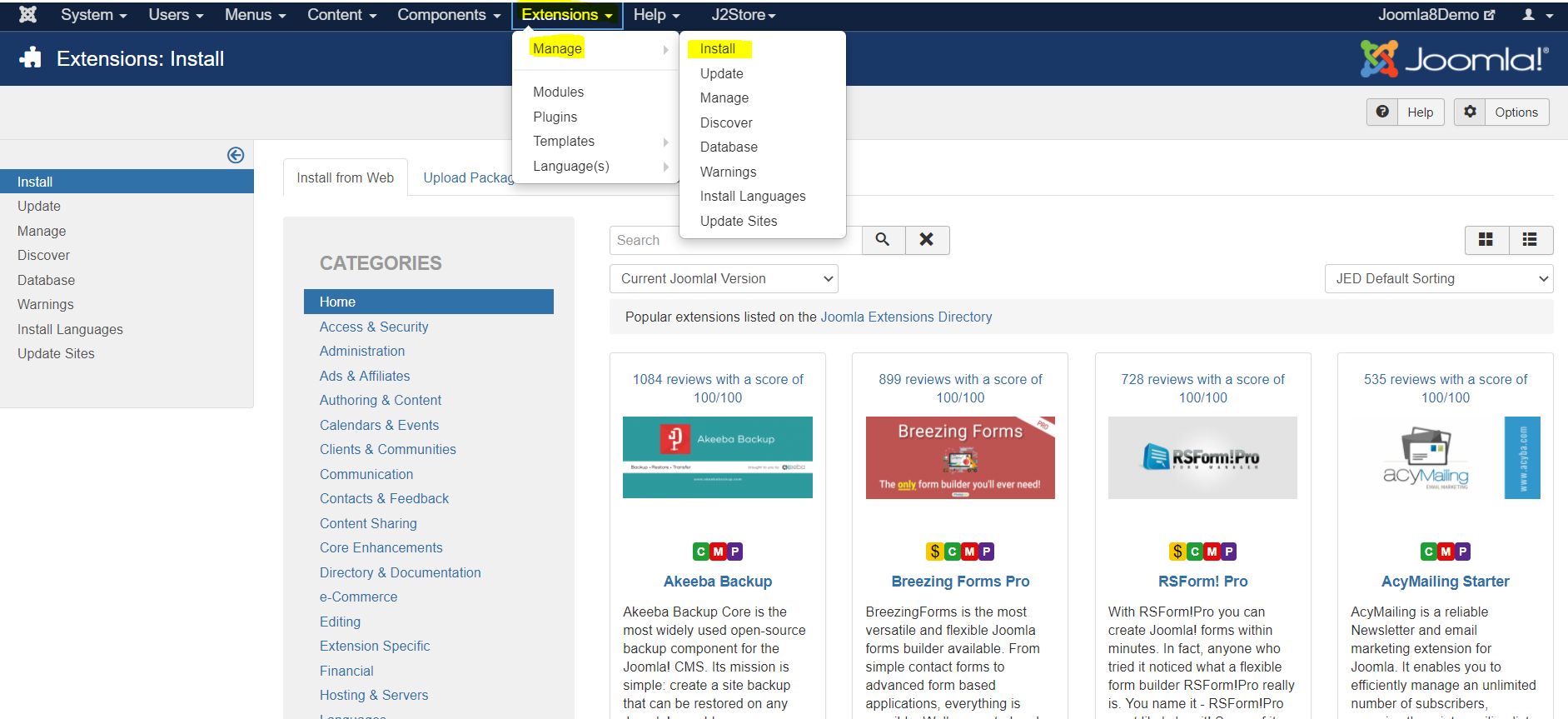Open the Components dropdown menu
Image resolution: width=1568 pixels, height=719 pixels.
[449, 15]
